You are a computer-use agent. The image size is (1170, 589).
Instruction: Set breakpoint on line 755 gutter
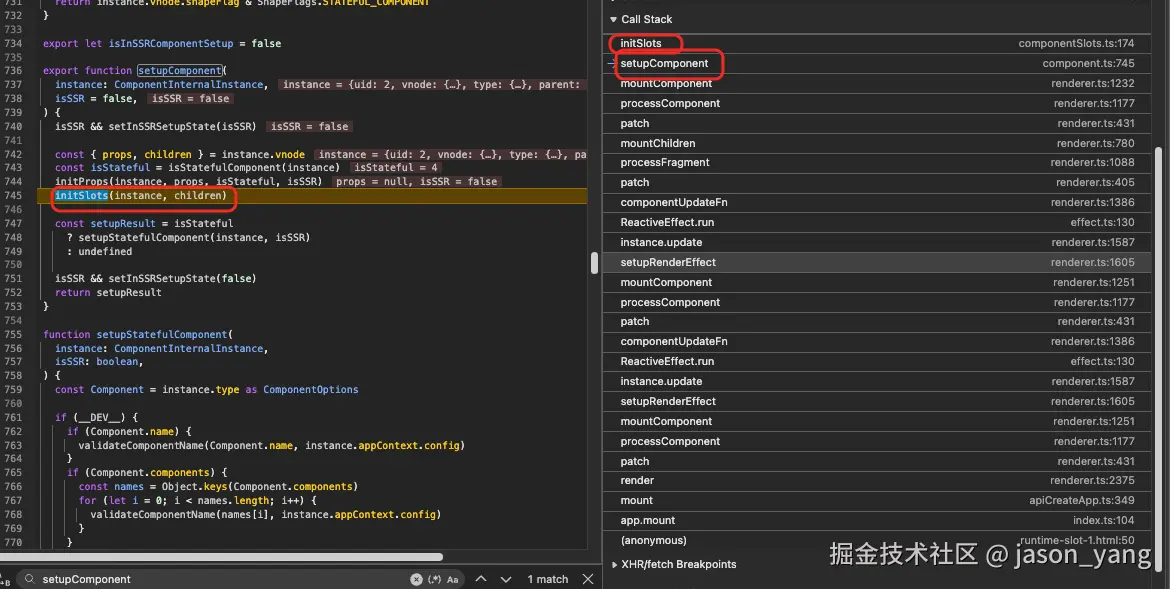point(13,334)
